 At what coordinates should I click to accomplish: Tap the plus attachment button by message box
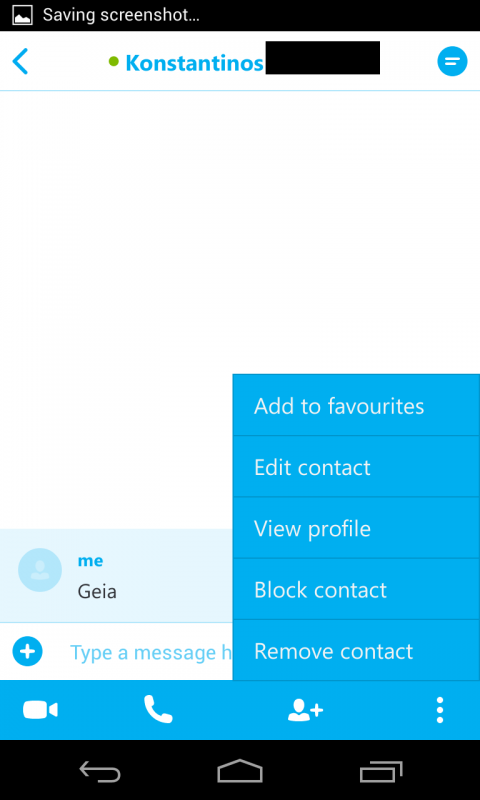click(x=27, y=652)
